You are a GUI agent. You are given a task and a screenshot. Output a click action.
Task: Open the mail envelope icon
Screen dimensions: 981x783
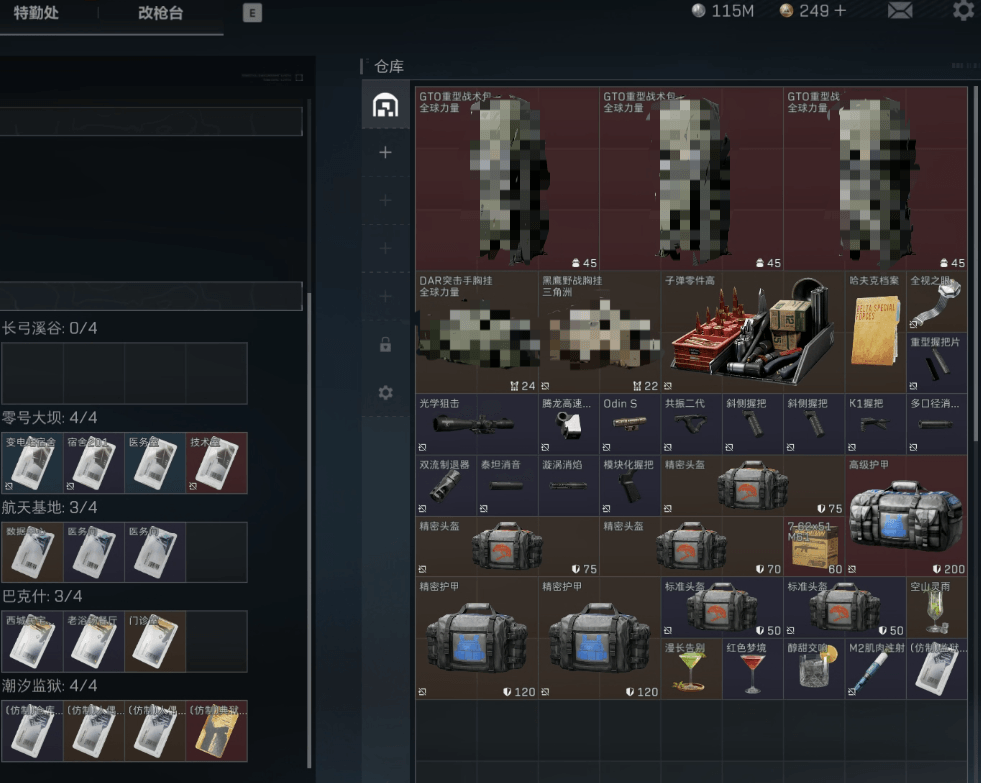[900, 11]
